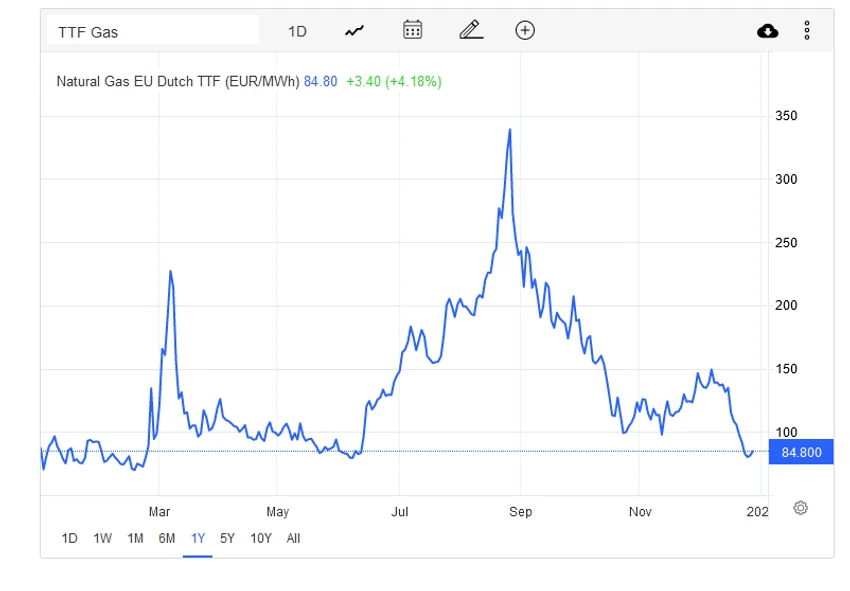Screen dimensions: 850x591
Task: Show the 10Y price history
Action: 261,538
